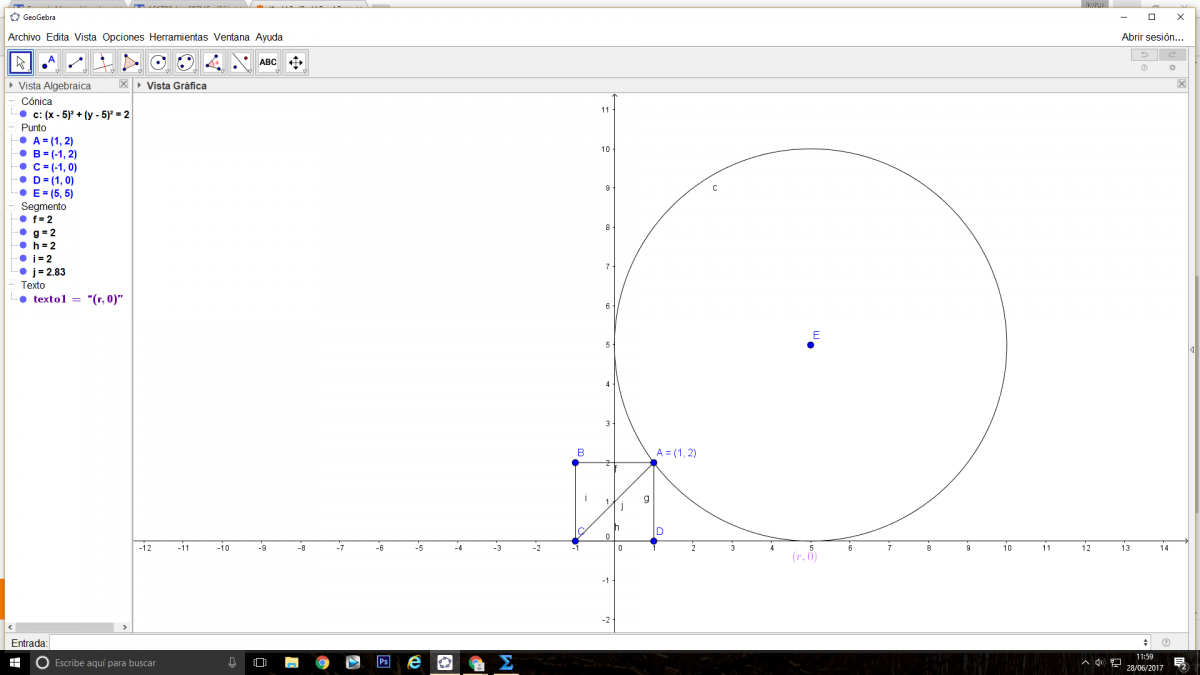The image size is (1200, 675).
Task: Select the Angle tool
Action: tap(213, 63)
